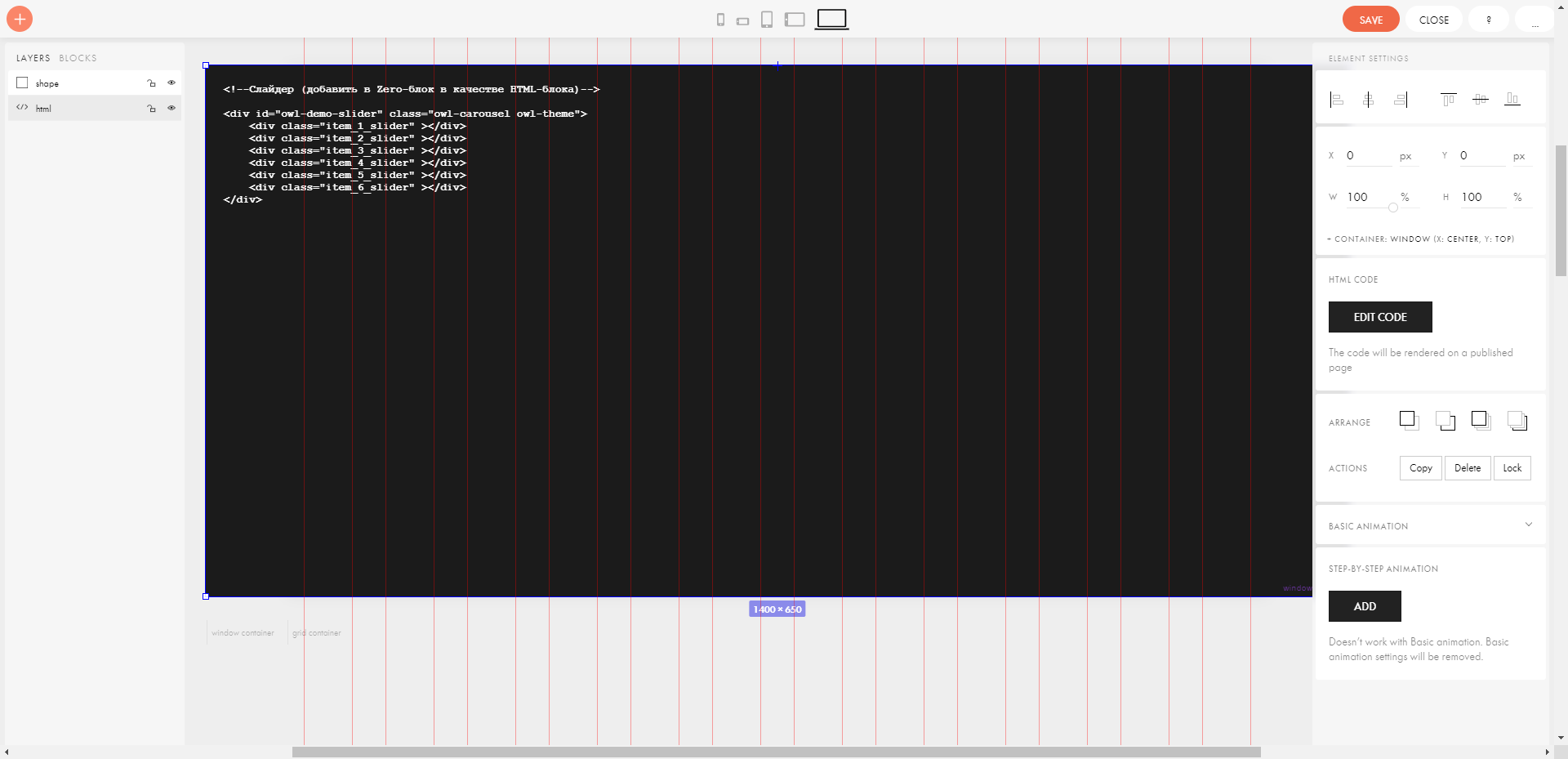Align element to top edge
The width and height of the screenshot is (1568, 759).
[1448, 100]
